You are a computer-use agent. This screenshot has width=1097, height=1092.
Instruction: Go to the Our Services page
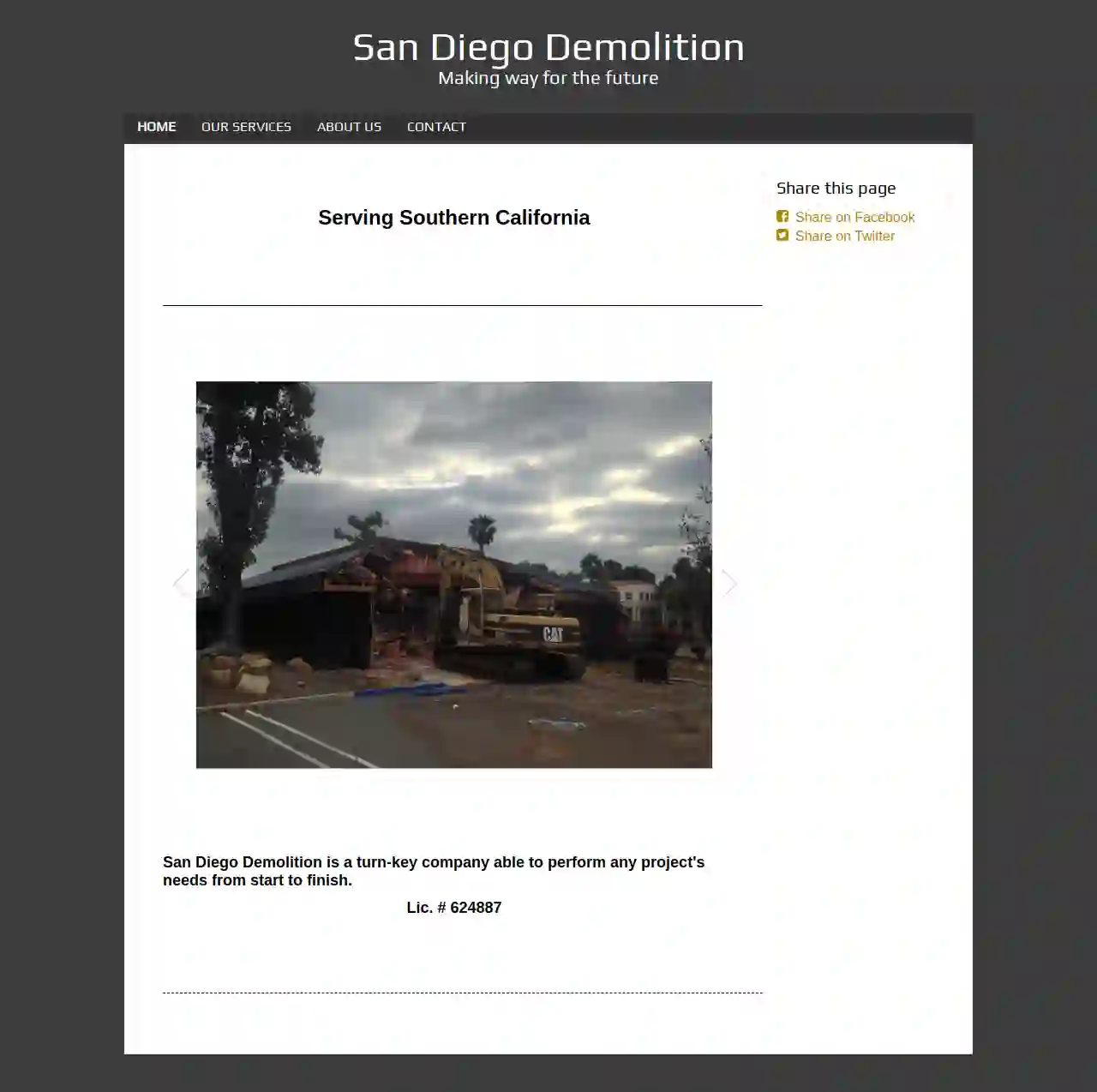pos(246,127)
